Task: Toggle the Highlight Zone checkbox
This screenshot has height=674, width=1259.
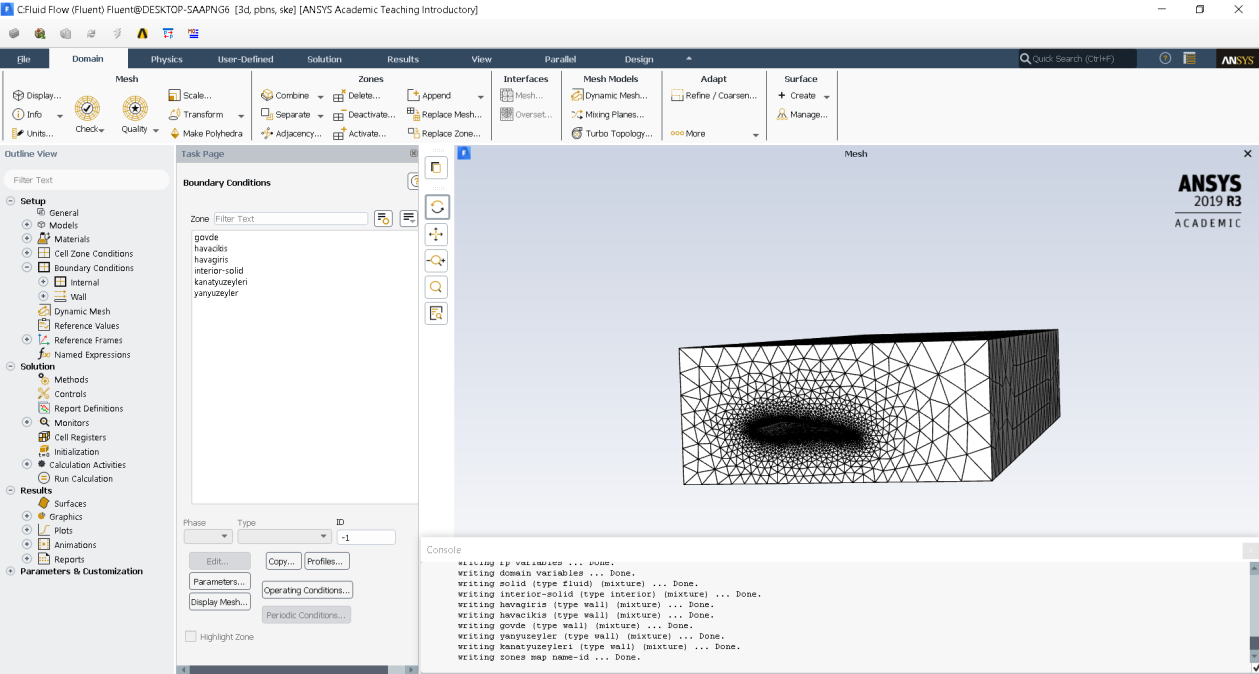Action: 190,637
